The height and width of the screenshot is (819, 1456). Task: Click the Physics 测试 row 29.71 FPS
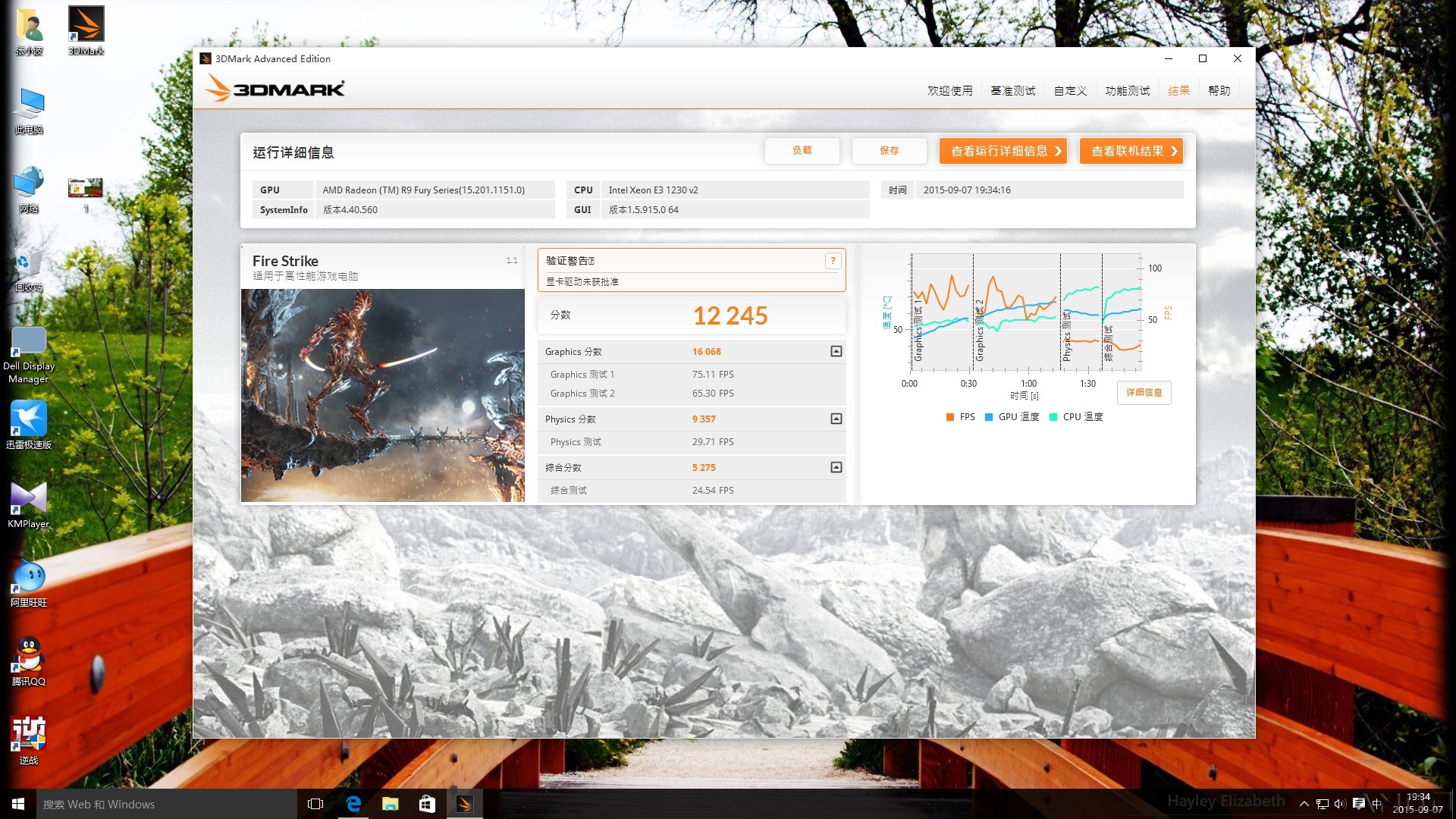(692, 442)
